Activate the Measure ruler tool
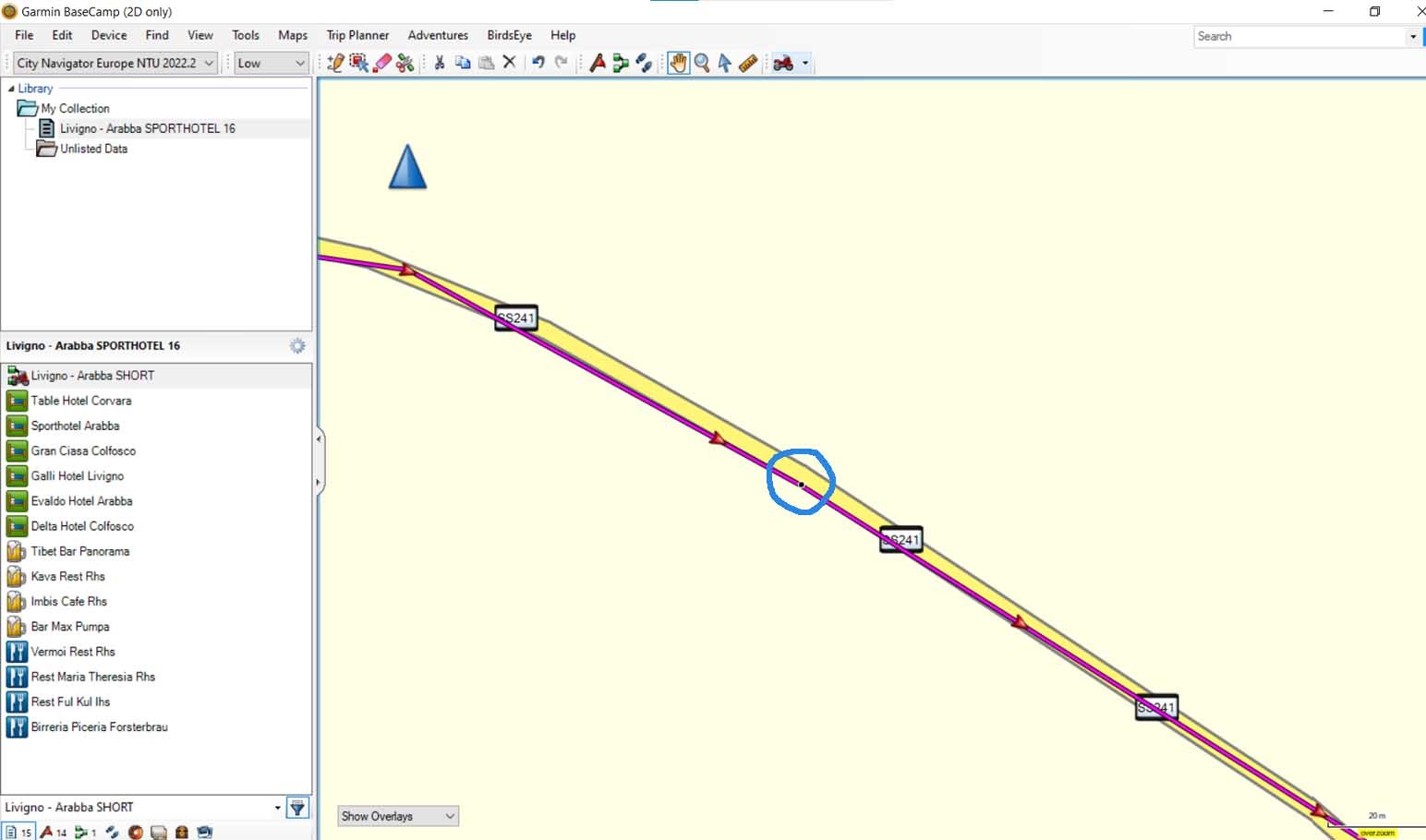The width and height of the screenshot is (1426, 840). click(x=748, y=63)
